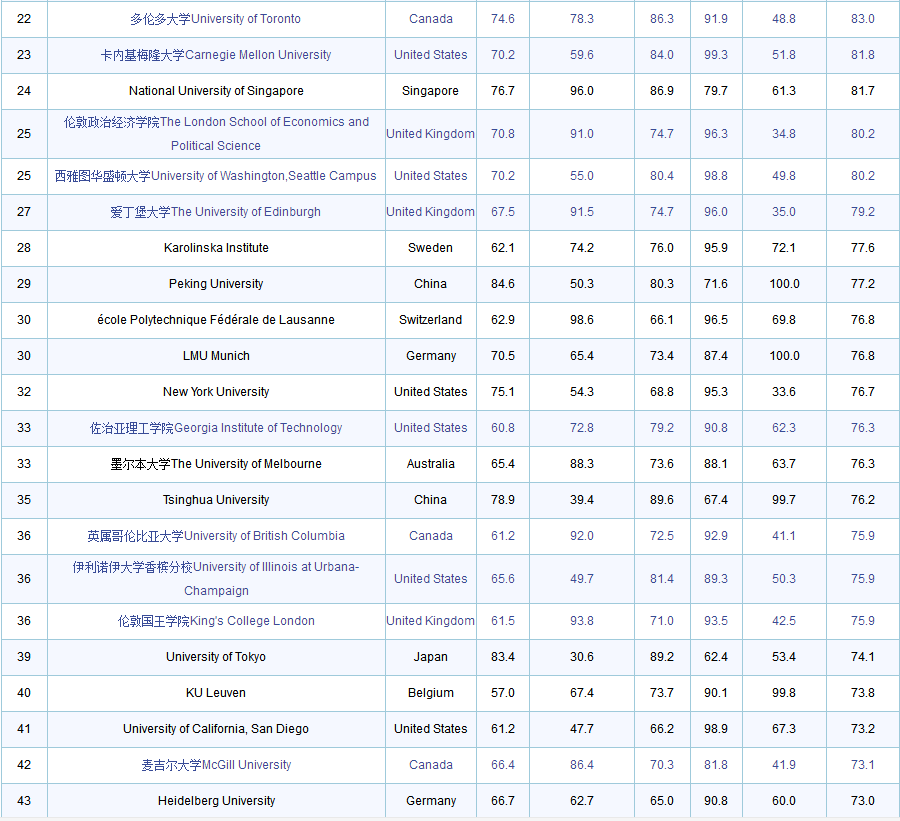Click The University of Edinburgh link

215,212
